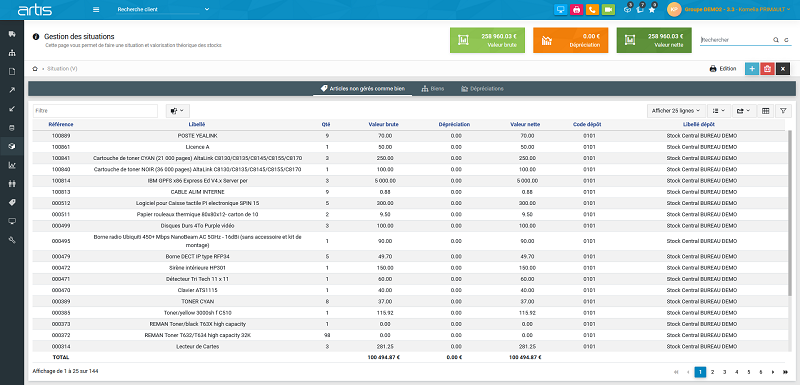The image size is (800, 385).
Task: Click the Valeur brute green tile
Action: coord(487,40)
